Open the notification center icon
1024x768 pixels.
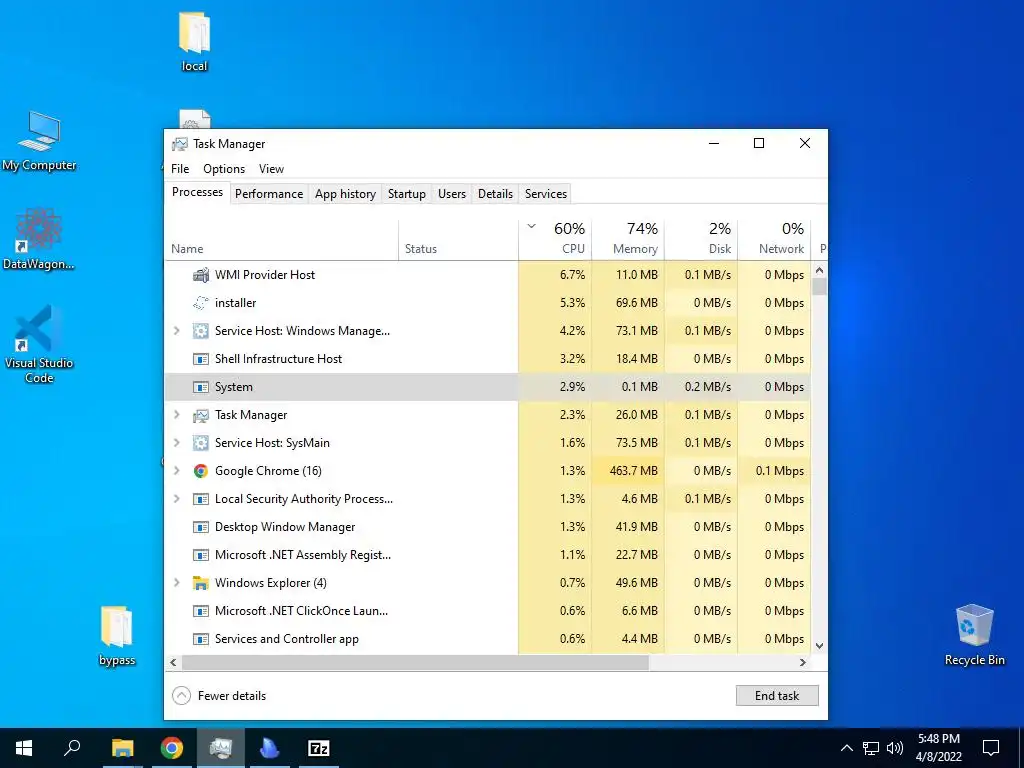pyautogui.click(x=991, y=748)
